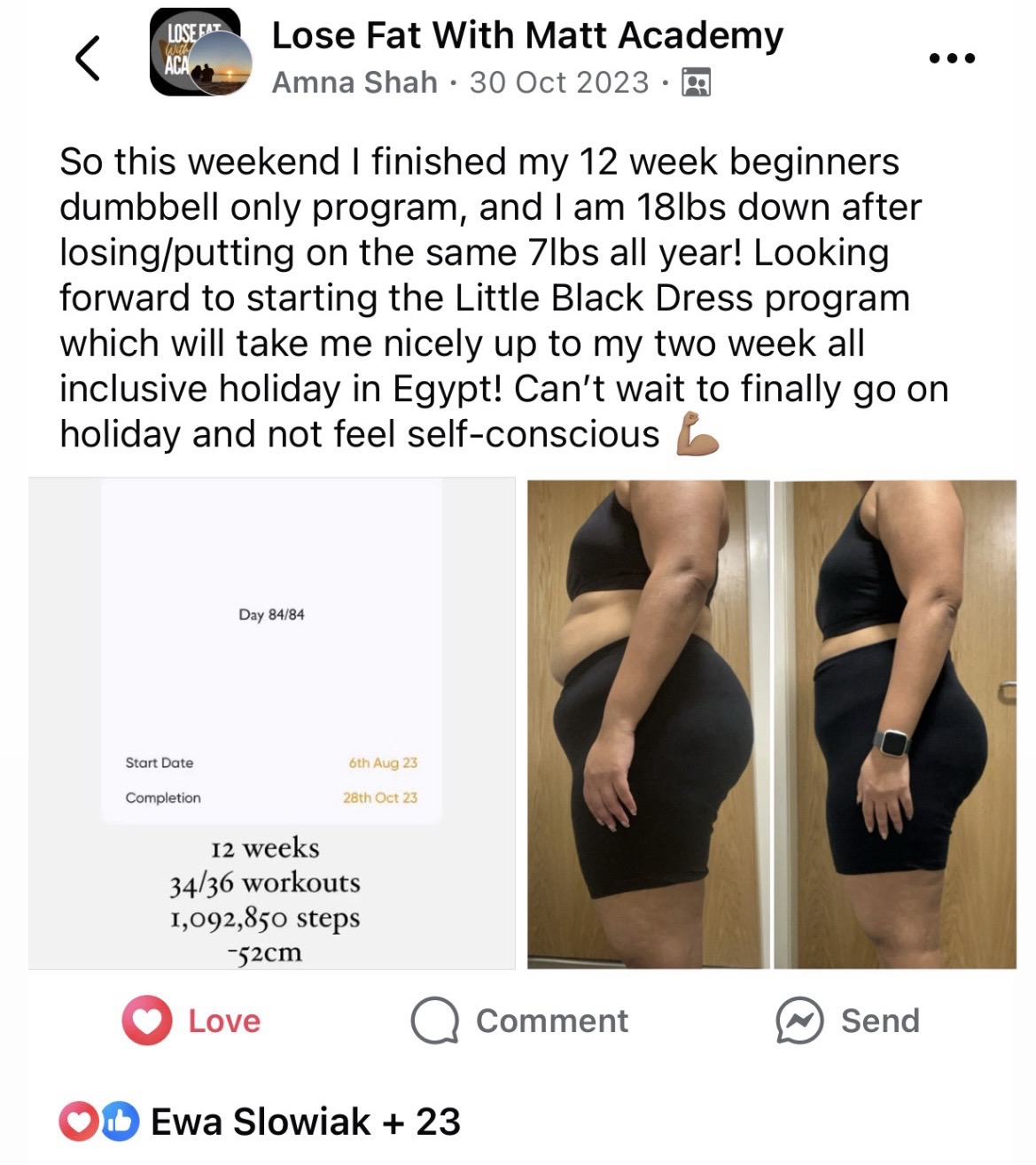The width and height of the screenshot is (1036, 1165).
Task: Open the before side-profile photo
Action: click(648, 724)
